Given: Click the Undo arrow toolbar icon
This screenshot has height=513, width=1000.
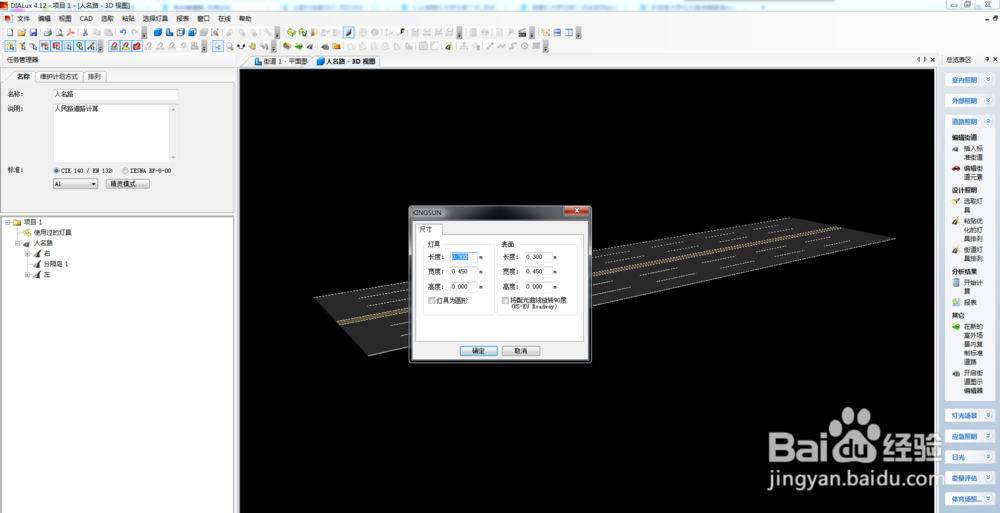Looking at the screenshot, I should (x=122, y=33).
